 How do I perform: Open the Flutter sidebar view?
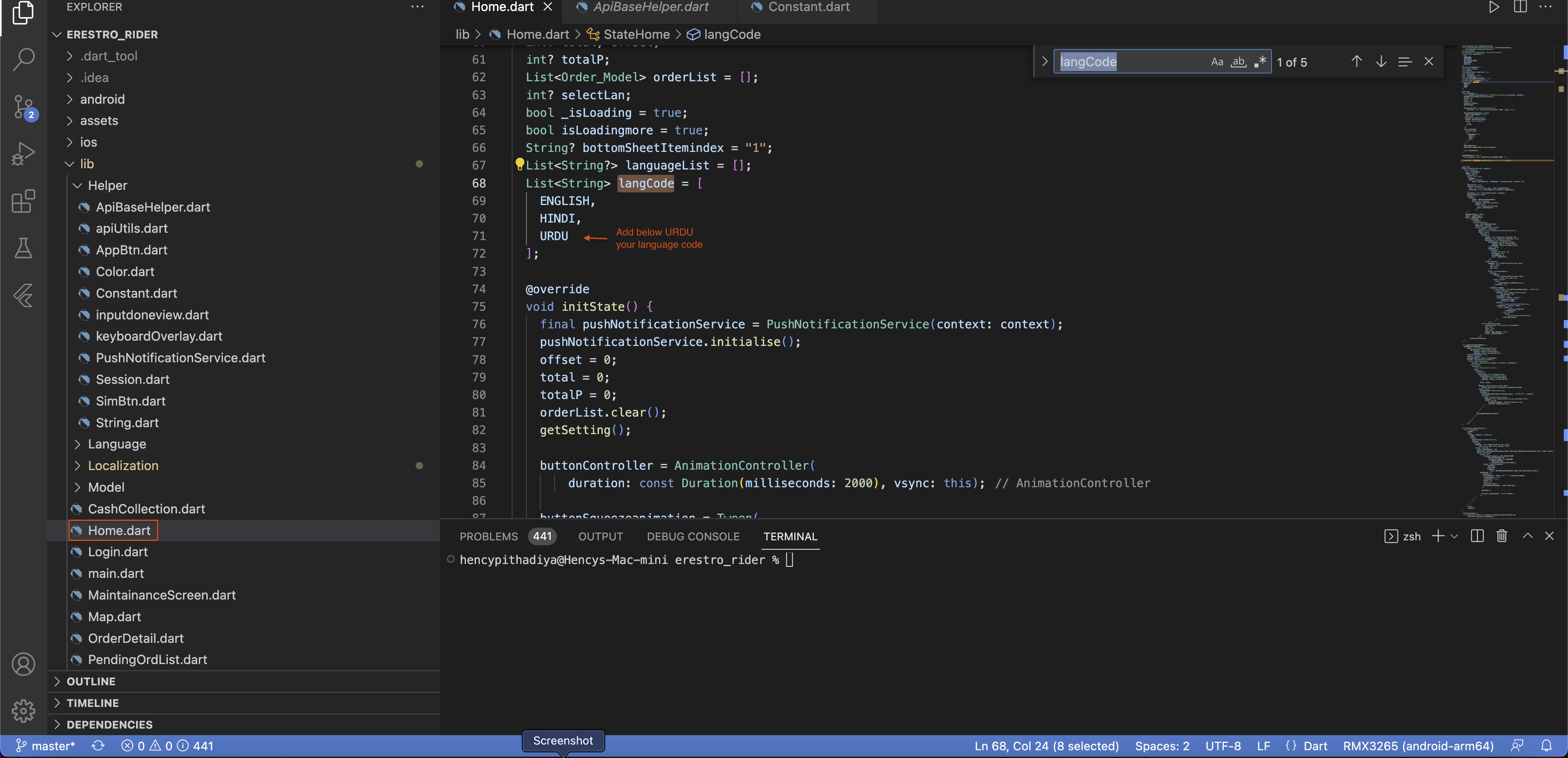23,295
